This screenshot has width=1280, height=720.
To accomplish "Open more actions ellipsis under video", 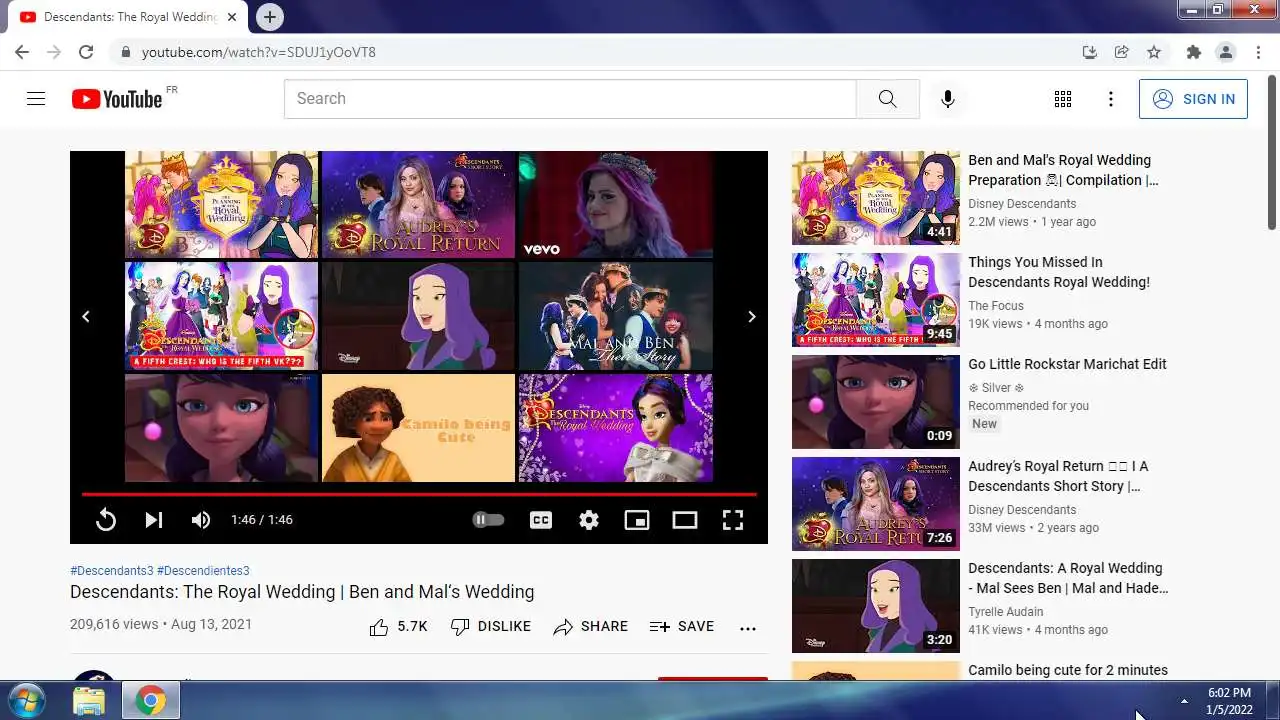I will 748,627.
